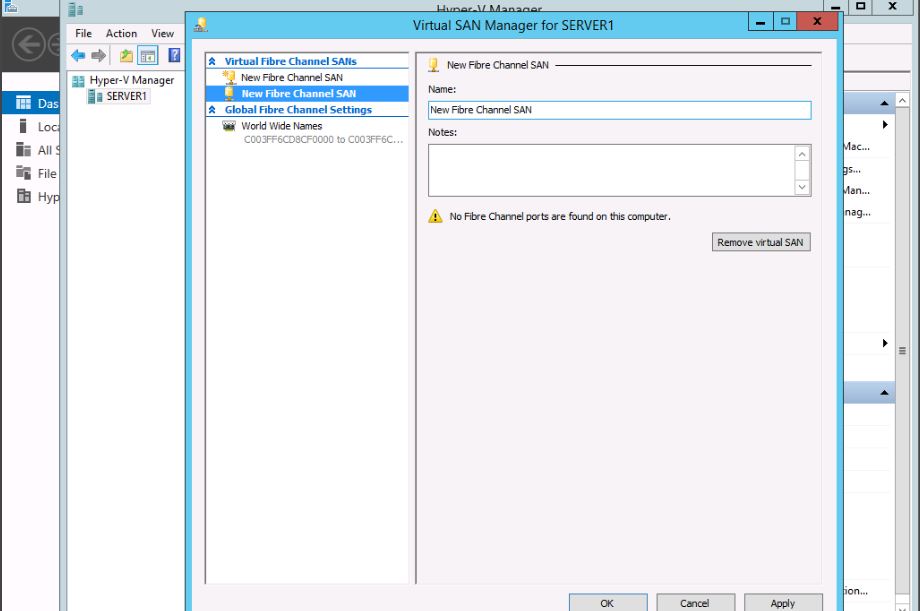The width and height of the screenshot is (920, 611).
Task: Minimize the Virtual SAN Manager dialog
Action: coord(761,22)
